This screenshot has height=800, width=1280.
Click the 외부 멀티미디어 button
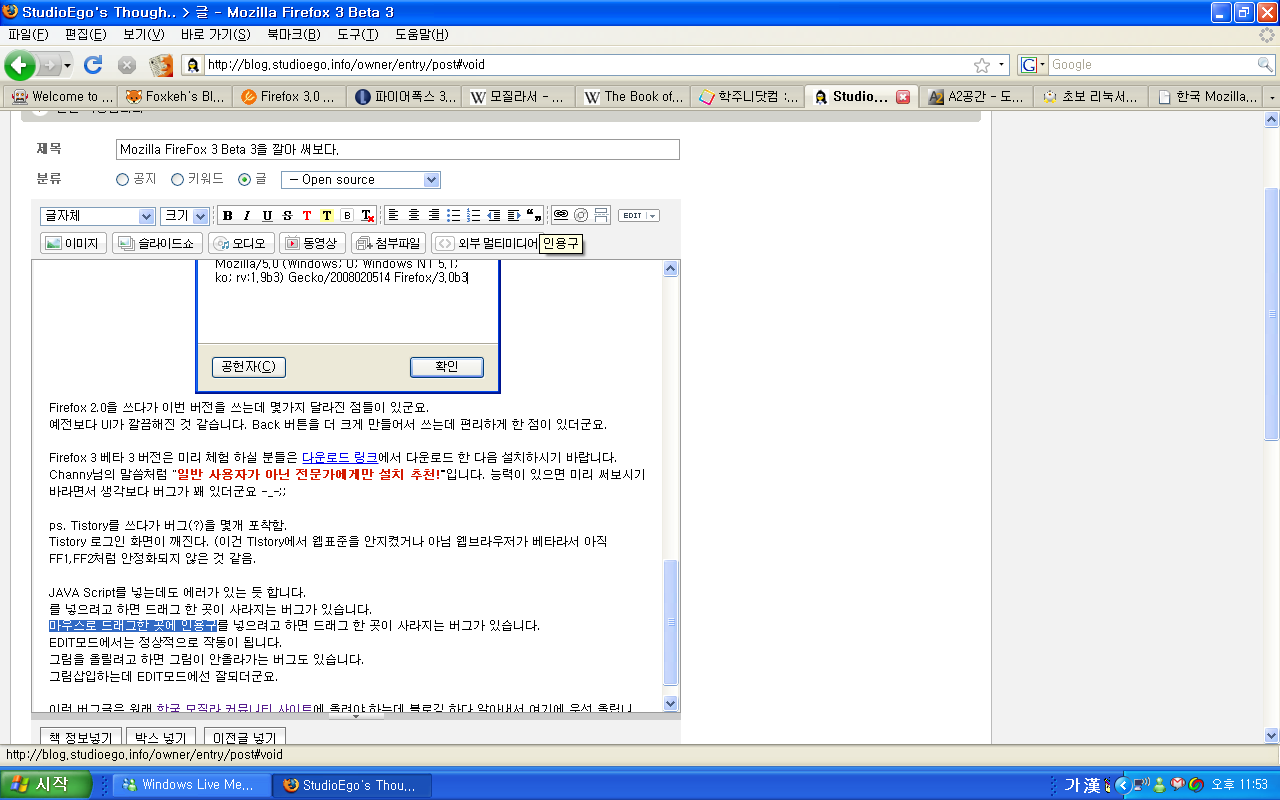tap(487, 243)
